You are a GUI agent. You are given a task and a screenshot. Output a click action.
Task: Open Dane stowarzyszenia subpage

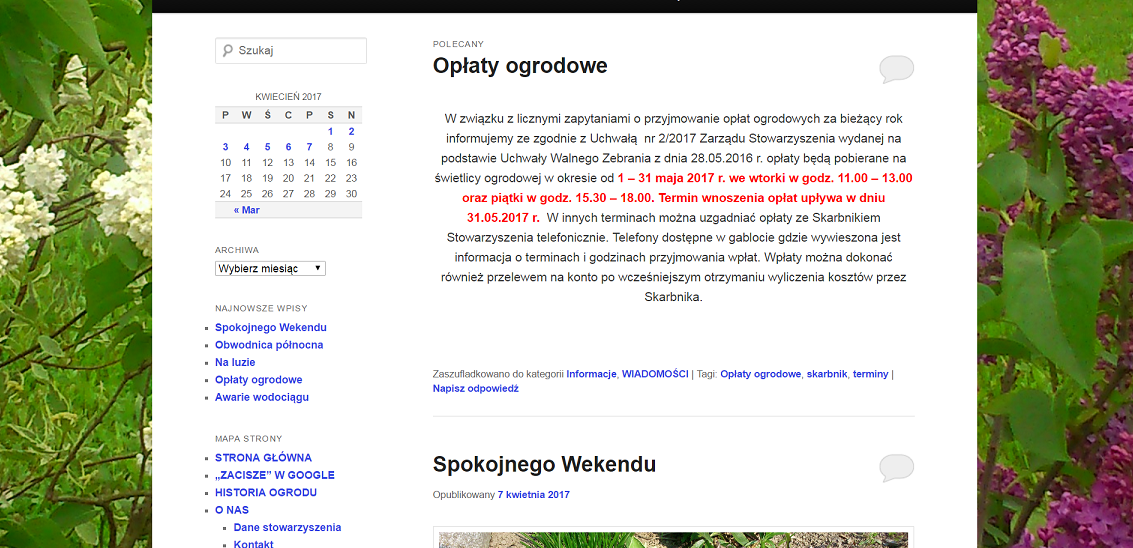click(x=287, y=527)
